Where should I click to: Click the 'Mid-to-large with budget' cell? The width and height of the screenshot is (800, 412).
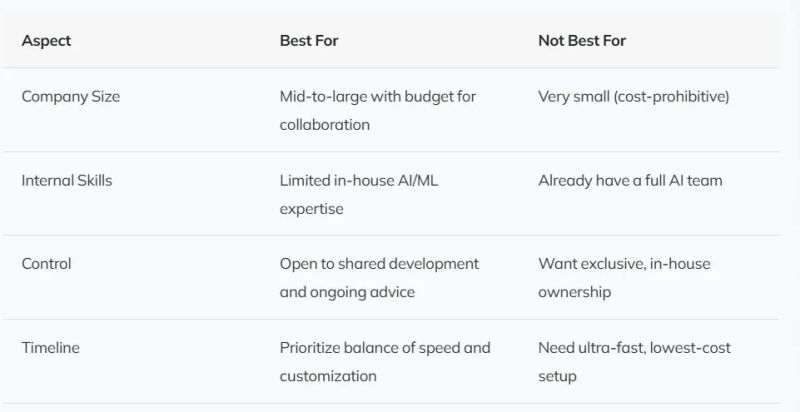tap(378, 97)
